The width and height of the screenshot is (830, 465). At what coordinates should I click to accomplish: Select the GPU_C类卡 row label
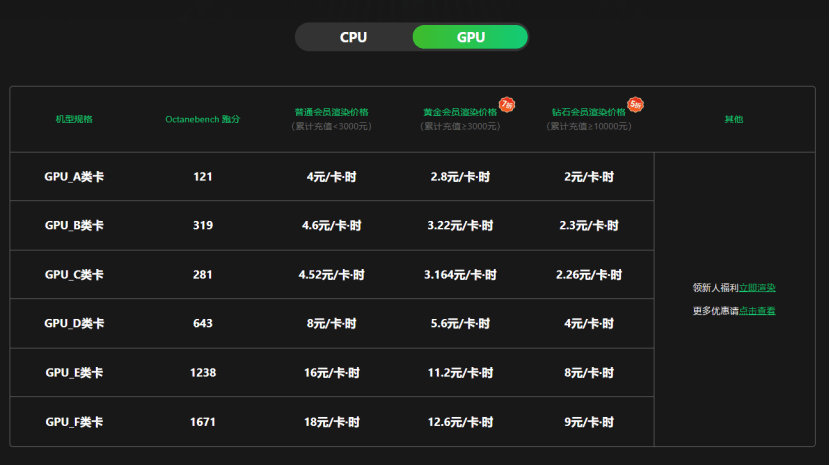click(74, 275)
